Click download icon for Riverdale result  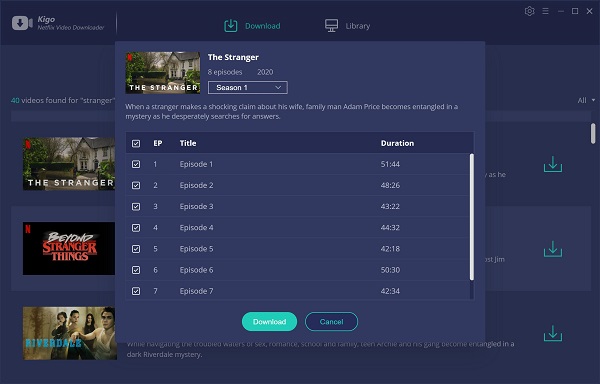point(553,334)
